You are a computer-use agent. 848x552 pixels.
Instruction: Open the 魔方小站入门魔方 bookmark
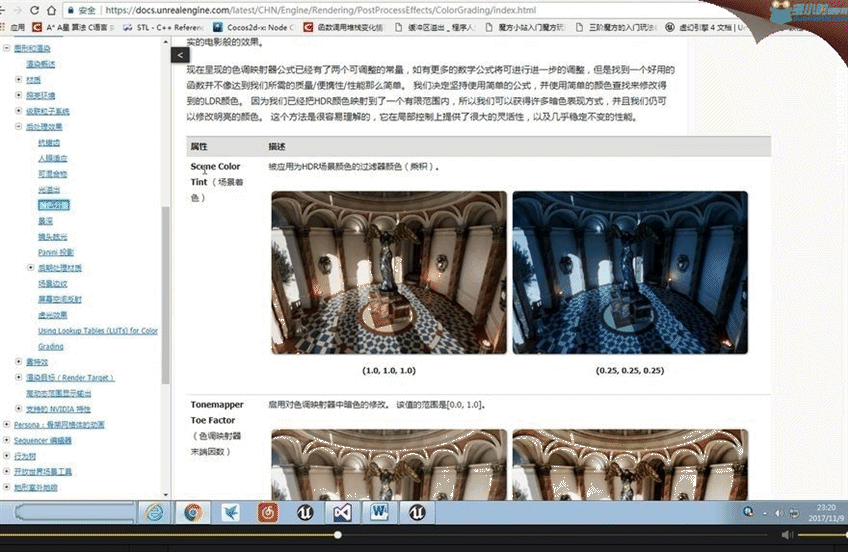tap(525, 27)
